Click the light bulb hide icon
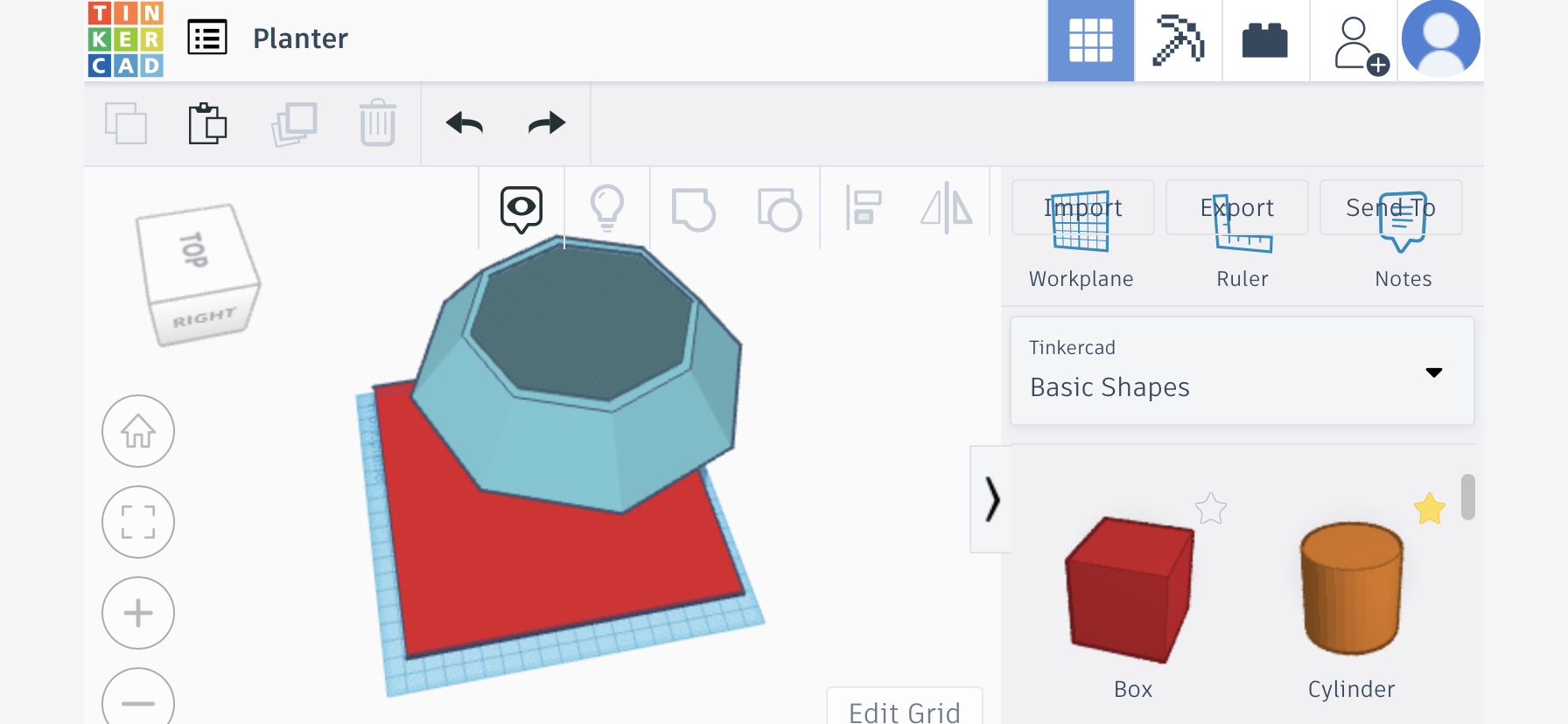 [x=607, y=208]
